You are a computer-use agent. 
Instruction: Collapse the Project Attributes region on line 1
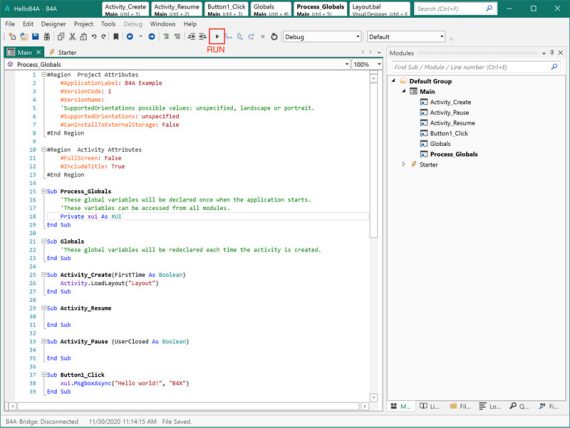[x=44, y=75]
